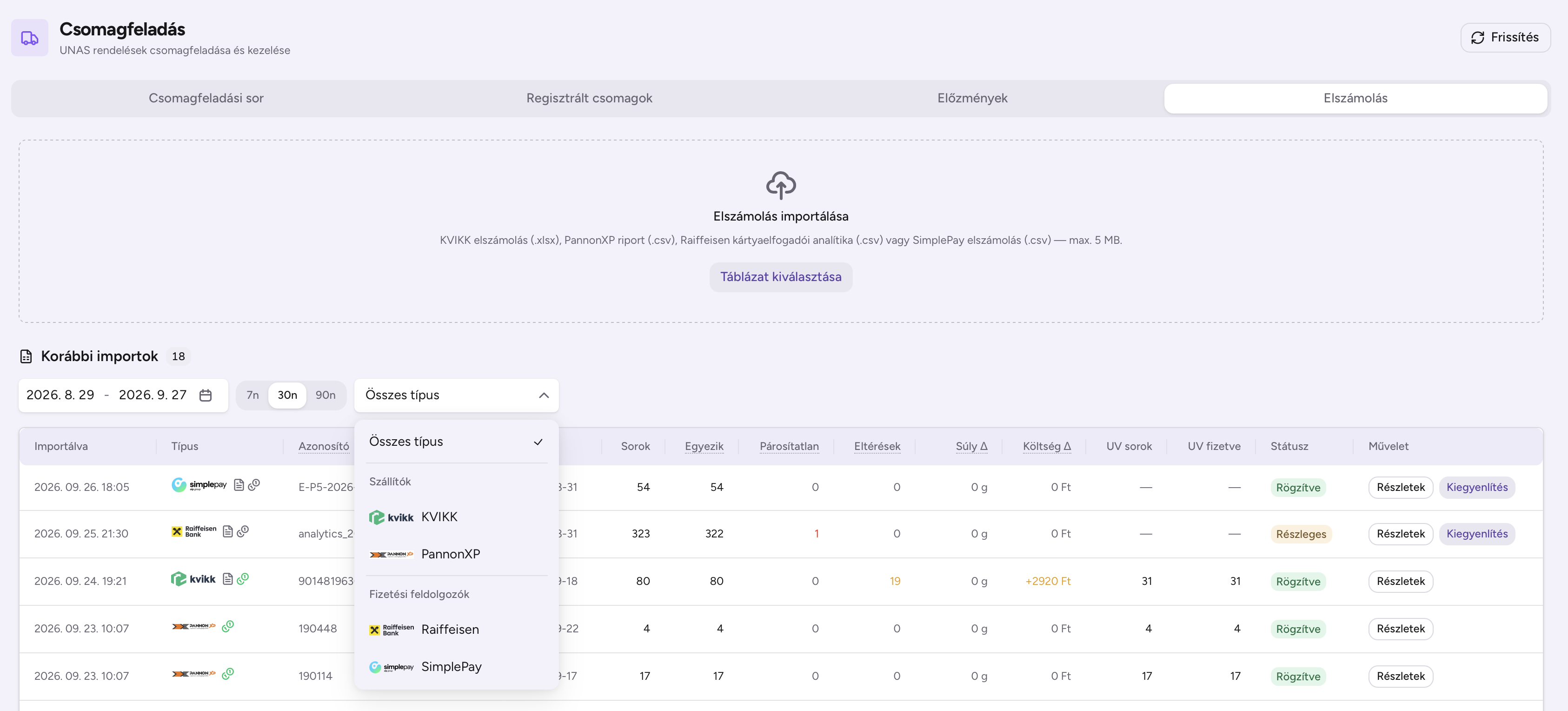Screen dimensions: 1568x711
Task: Click the document icon in the simplepay row
Action: point(239,485)
